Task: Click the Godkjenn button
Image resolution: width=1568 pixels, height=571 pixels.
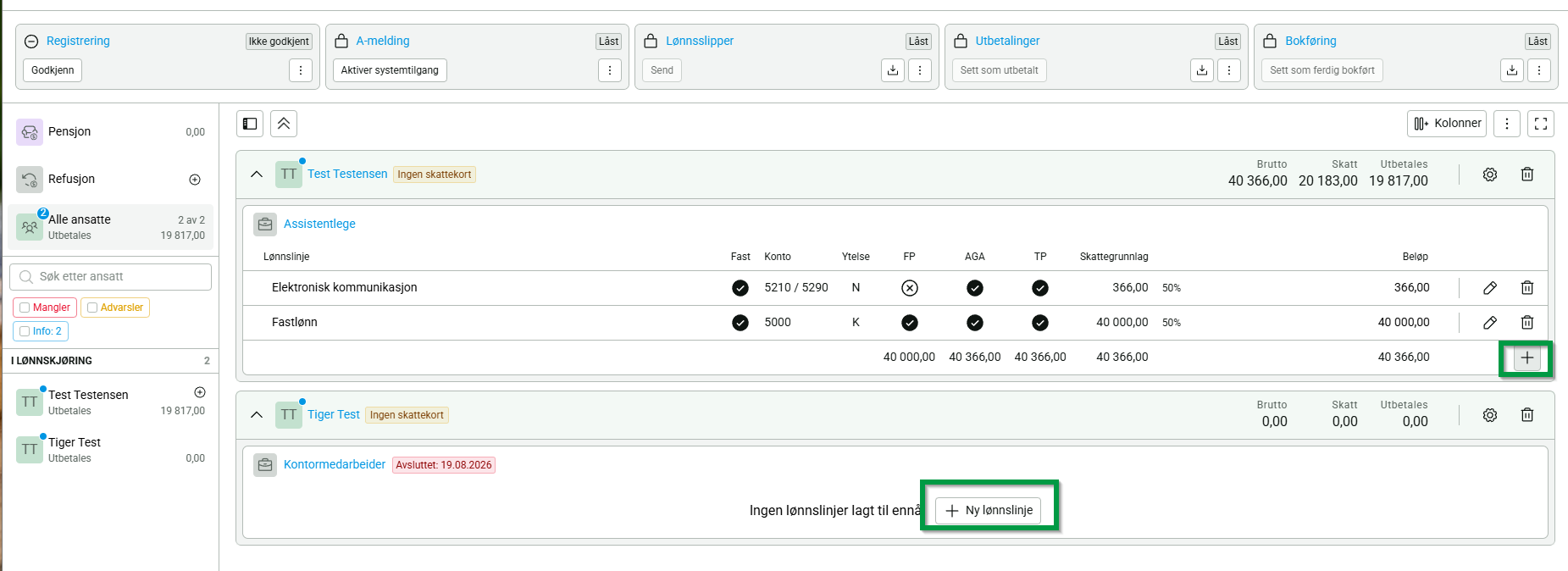Action: 53,70
